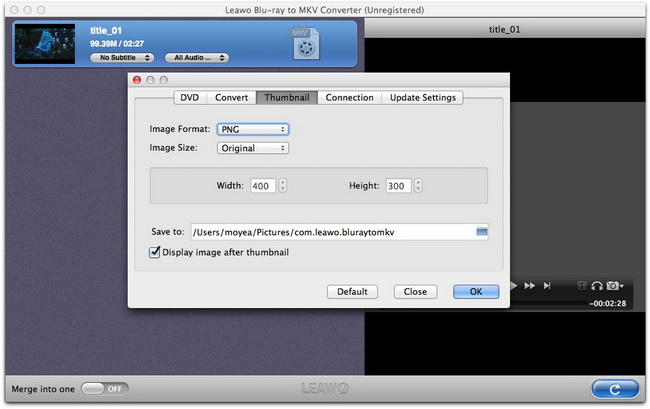Click the MKV output format icon for title_01
The height and width of the screenshot is (409, 650).
pos(306,44)
